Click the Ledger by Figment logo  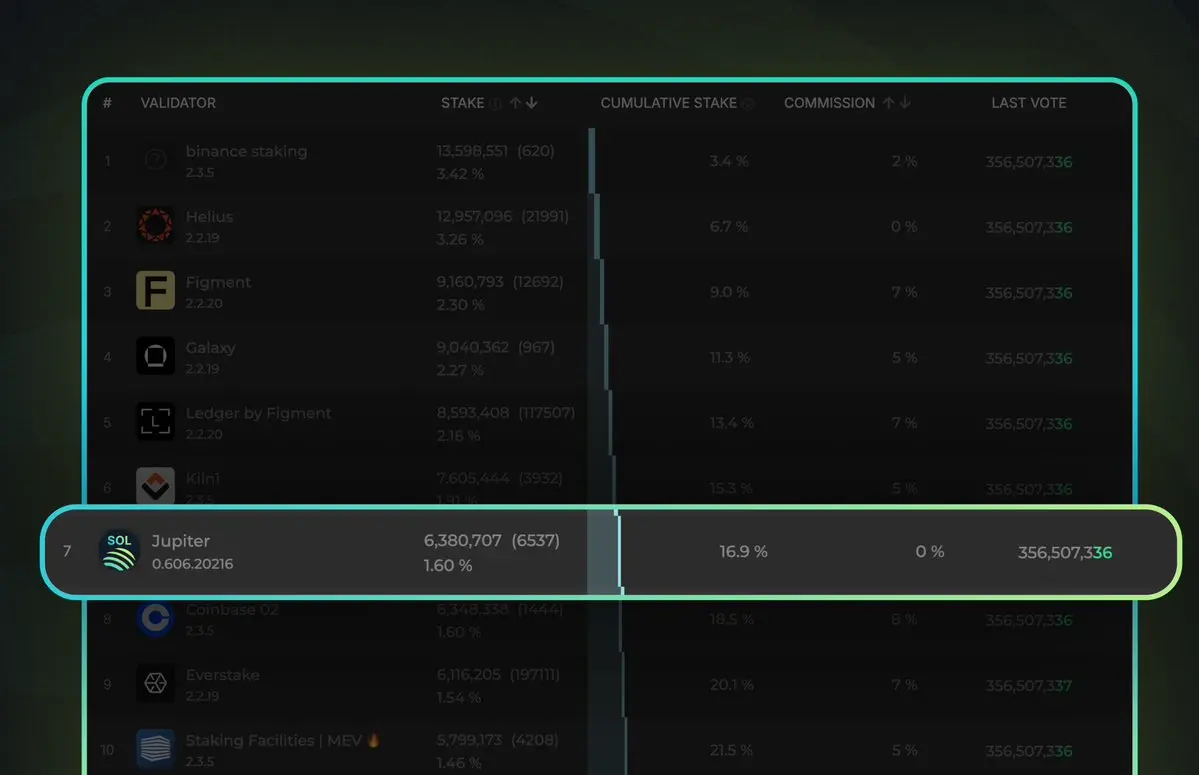pos(155,422)
